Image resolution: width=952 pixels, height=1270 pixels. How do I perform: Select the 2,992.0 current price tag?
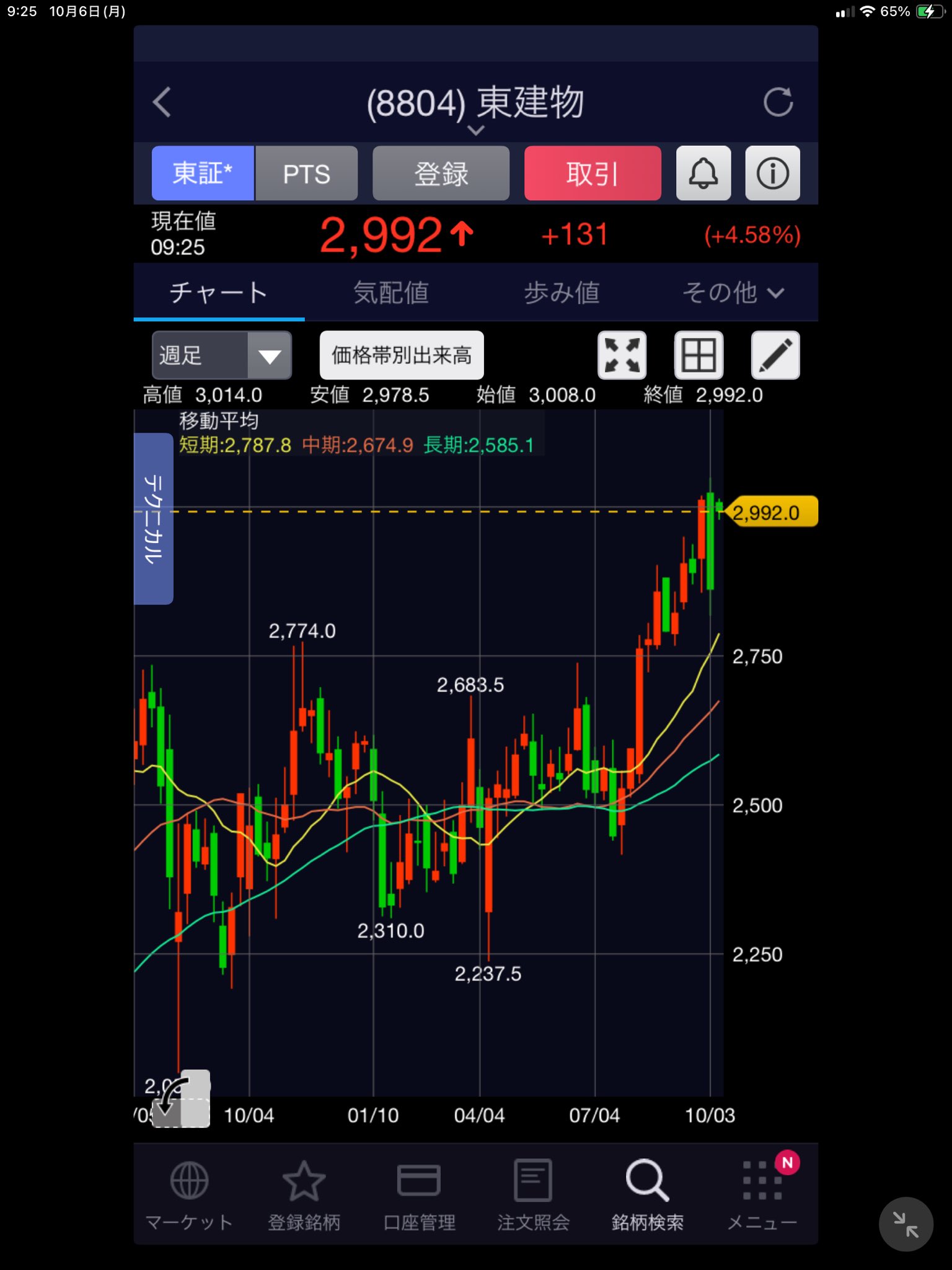[x=770, y=512]
